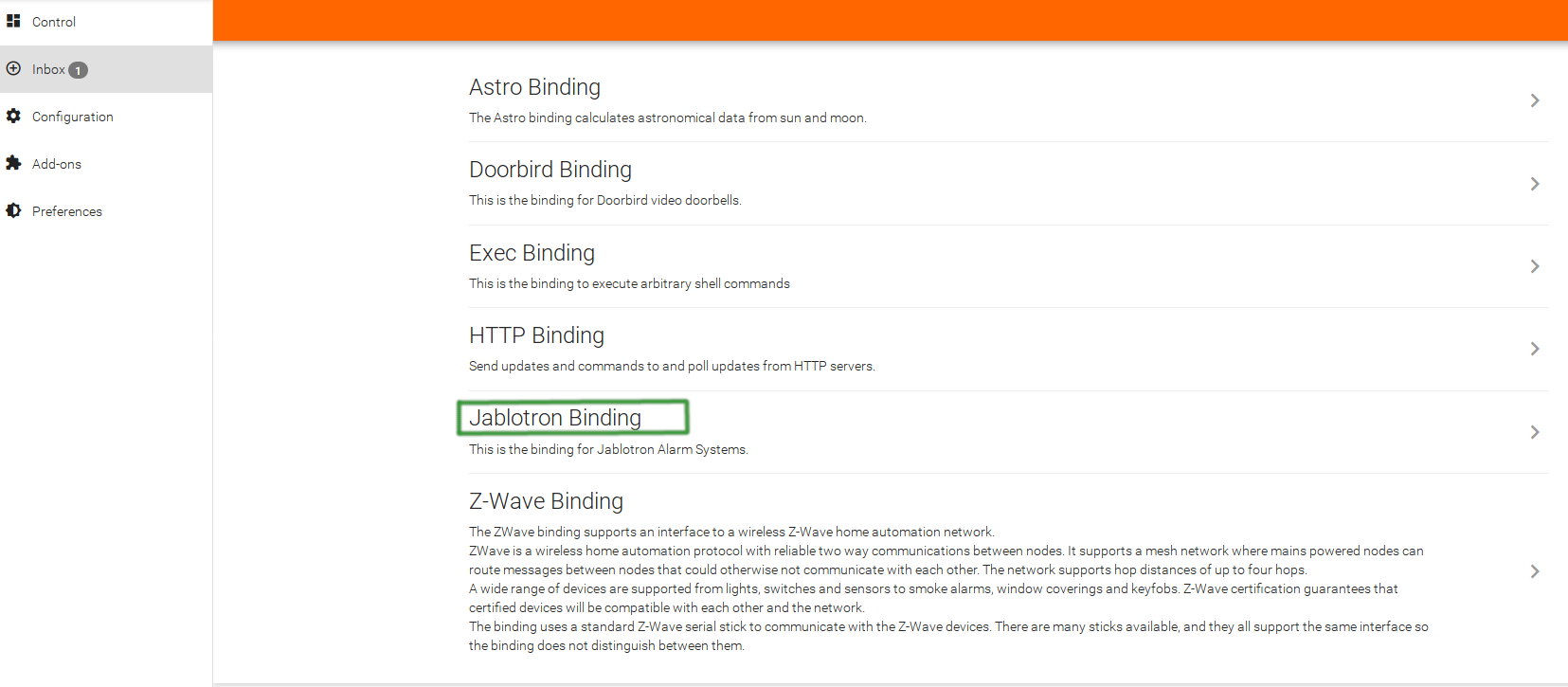Screen dimensions: 1568x687
Task: Select the HTTP Binding title
Action: (536, 335)
